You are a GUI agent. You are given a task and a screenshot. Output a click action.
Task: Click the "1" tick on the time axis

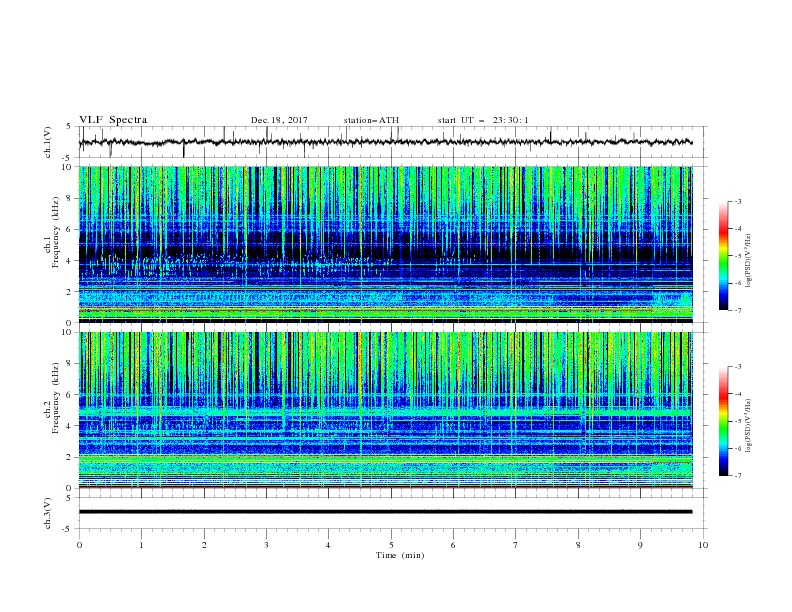pos(141,545)
